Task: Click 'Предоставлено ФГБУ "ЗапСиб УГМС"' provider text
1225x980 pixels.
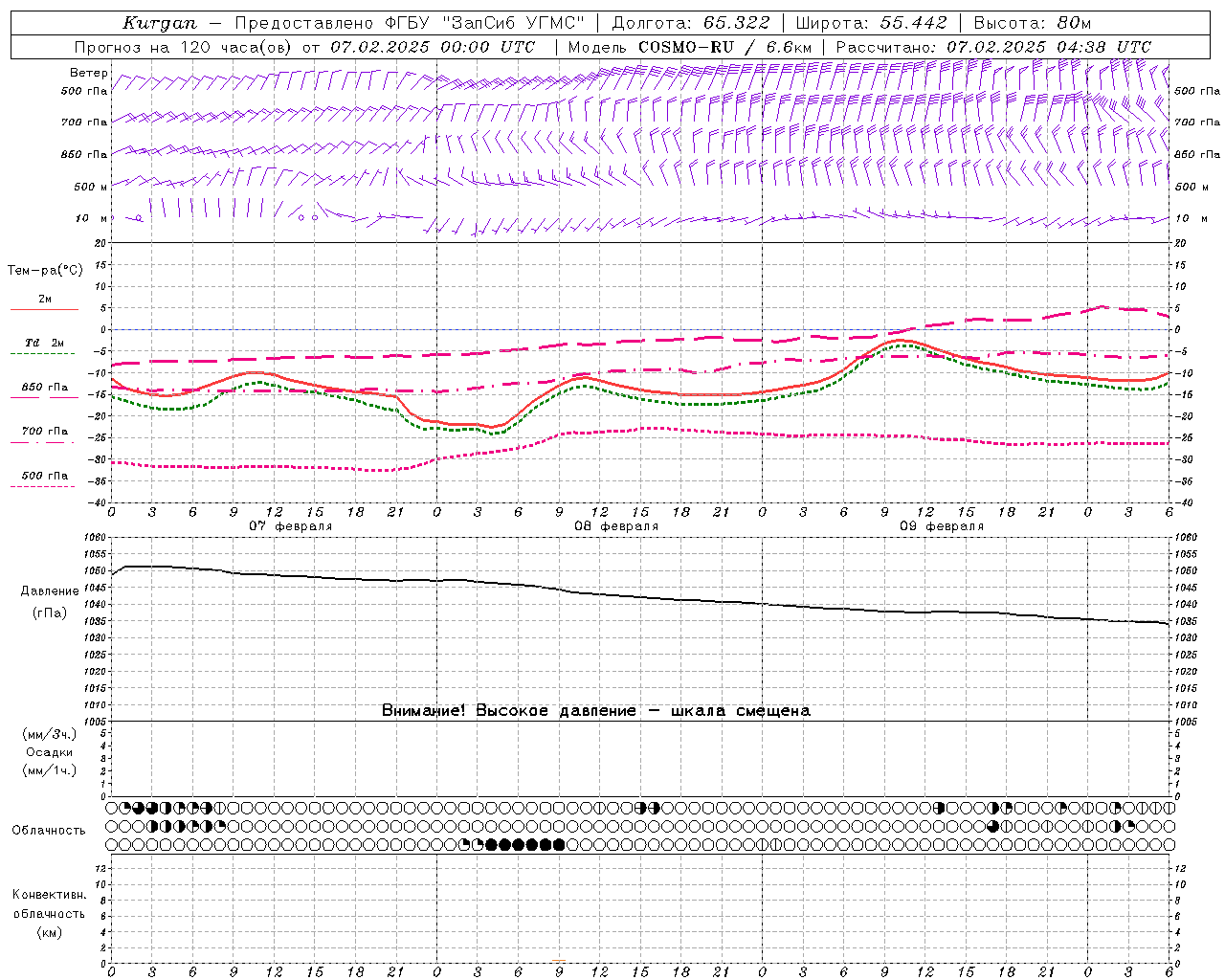Action: [x=410, y=23]
